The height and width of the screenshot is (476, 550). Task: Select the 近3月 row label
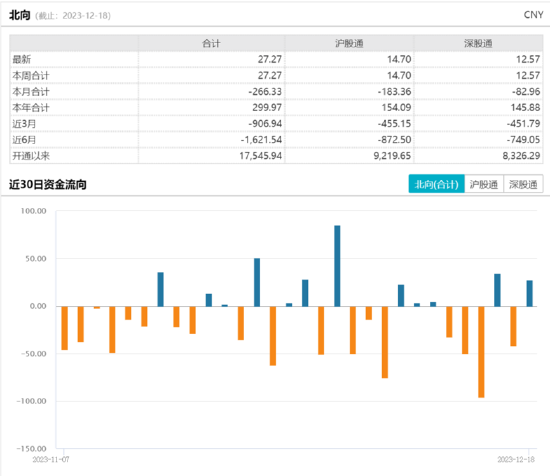click(24, 123)
